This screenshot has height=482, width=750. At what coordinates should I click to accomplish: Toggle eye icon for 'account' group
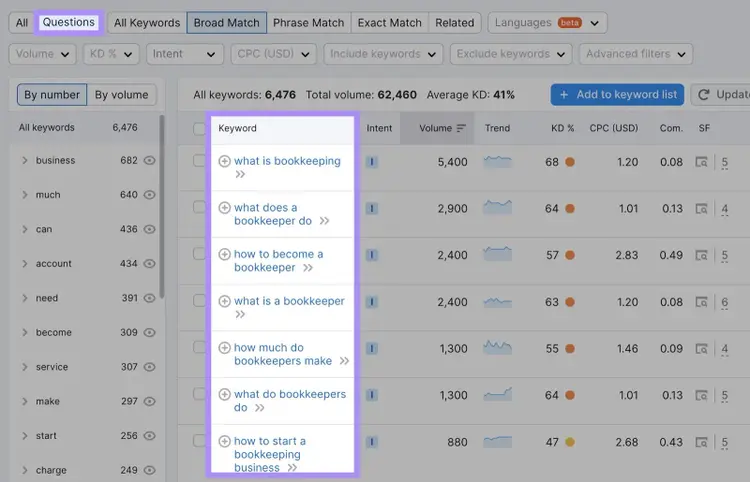tap(150, 263)
